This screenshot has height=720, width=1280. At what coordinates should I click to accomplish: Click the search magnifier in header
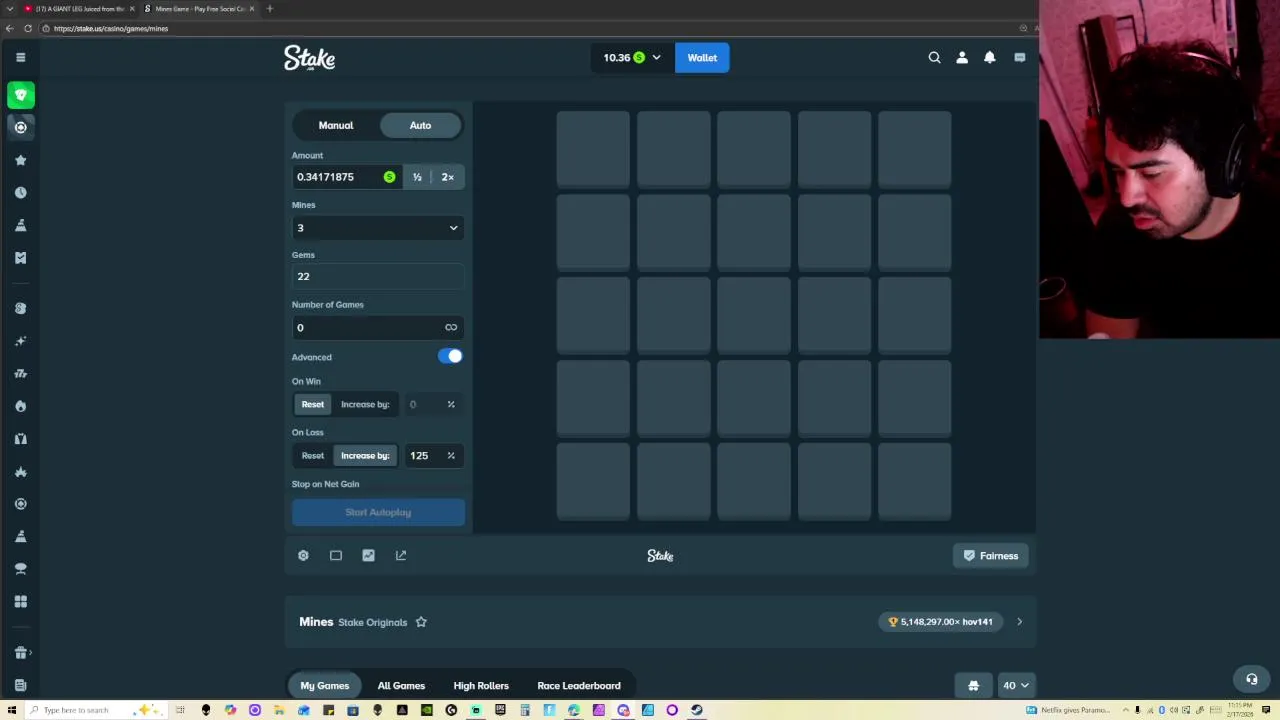tap(934, 58)
